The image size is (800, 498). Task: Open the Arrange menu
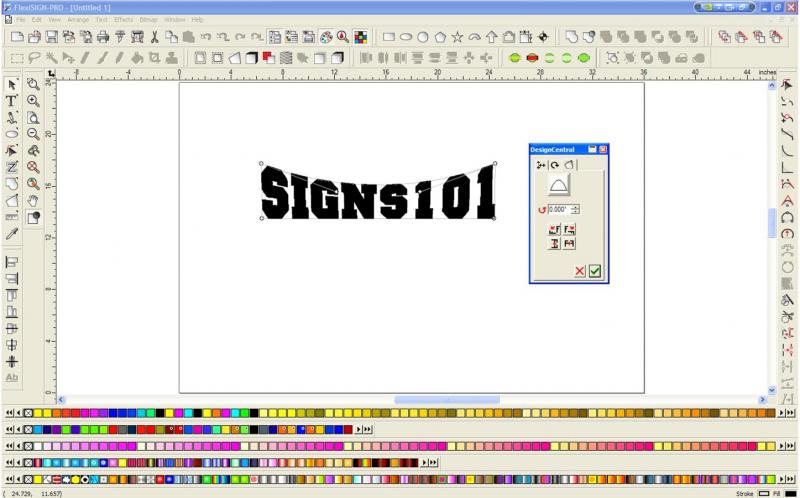[78, 19]
